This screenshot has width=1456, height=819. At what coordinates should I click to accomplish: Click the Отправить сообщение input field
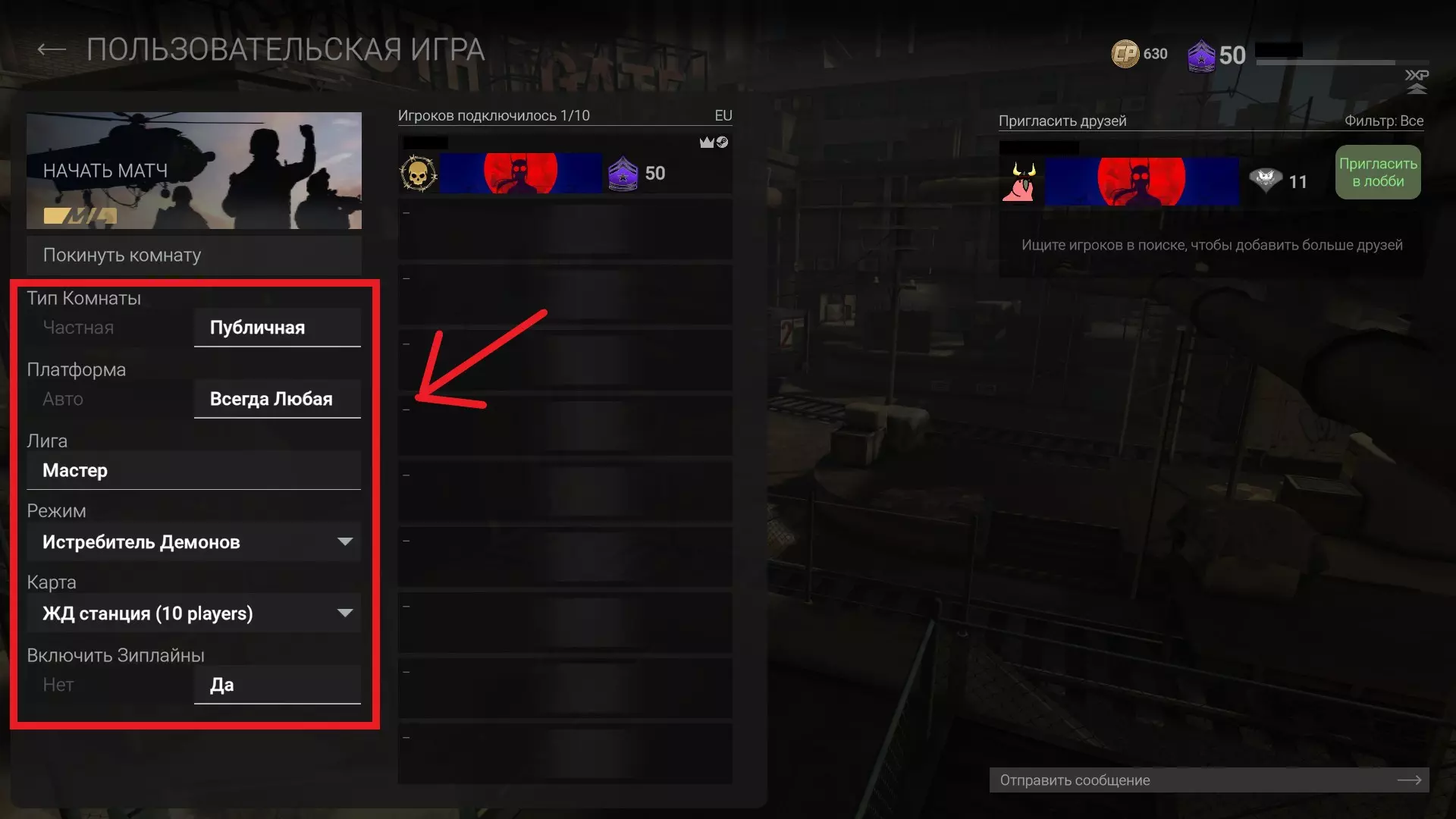point(1209,780)
